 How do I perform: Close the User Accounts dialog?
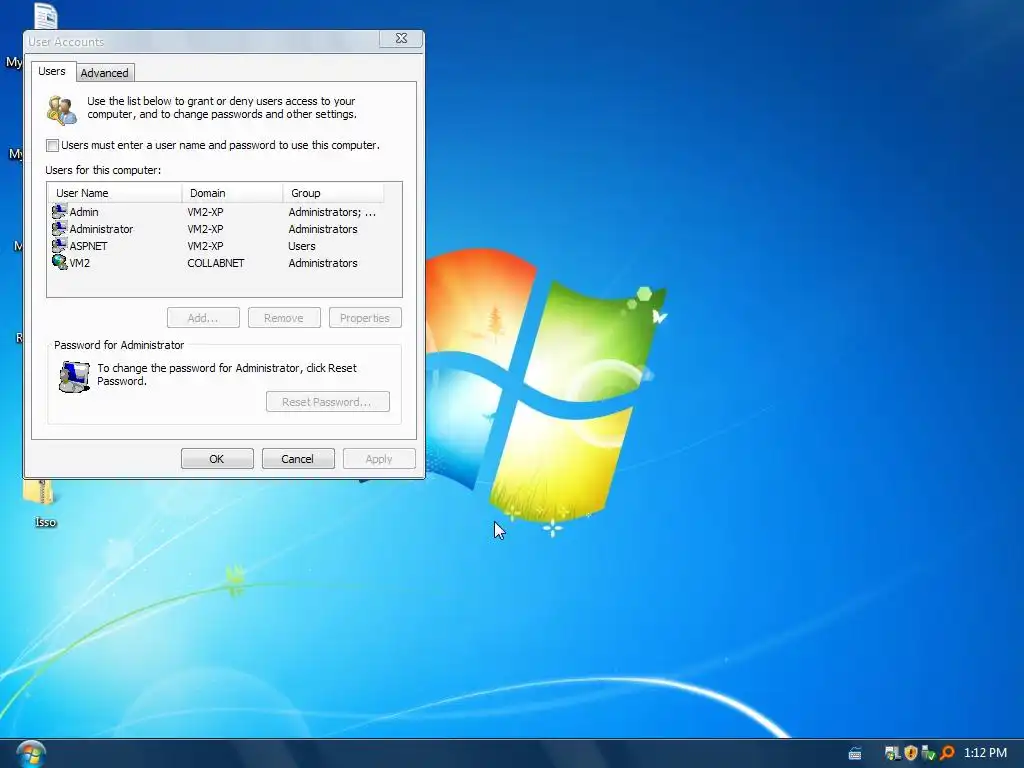[x=401, y=39]
